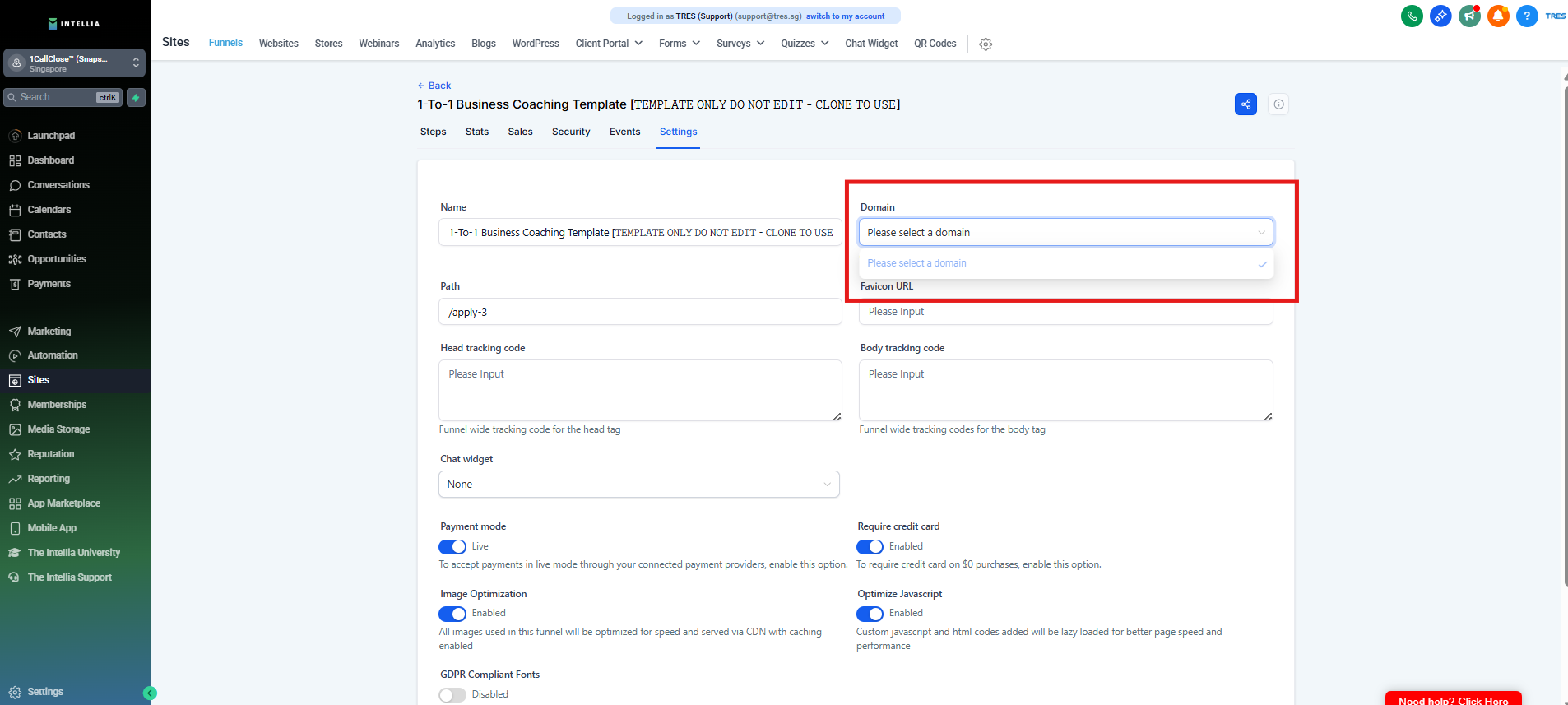Collapse the sidebar with green arrow
Screen dimensions: 1568x705
coord(150,693)
